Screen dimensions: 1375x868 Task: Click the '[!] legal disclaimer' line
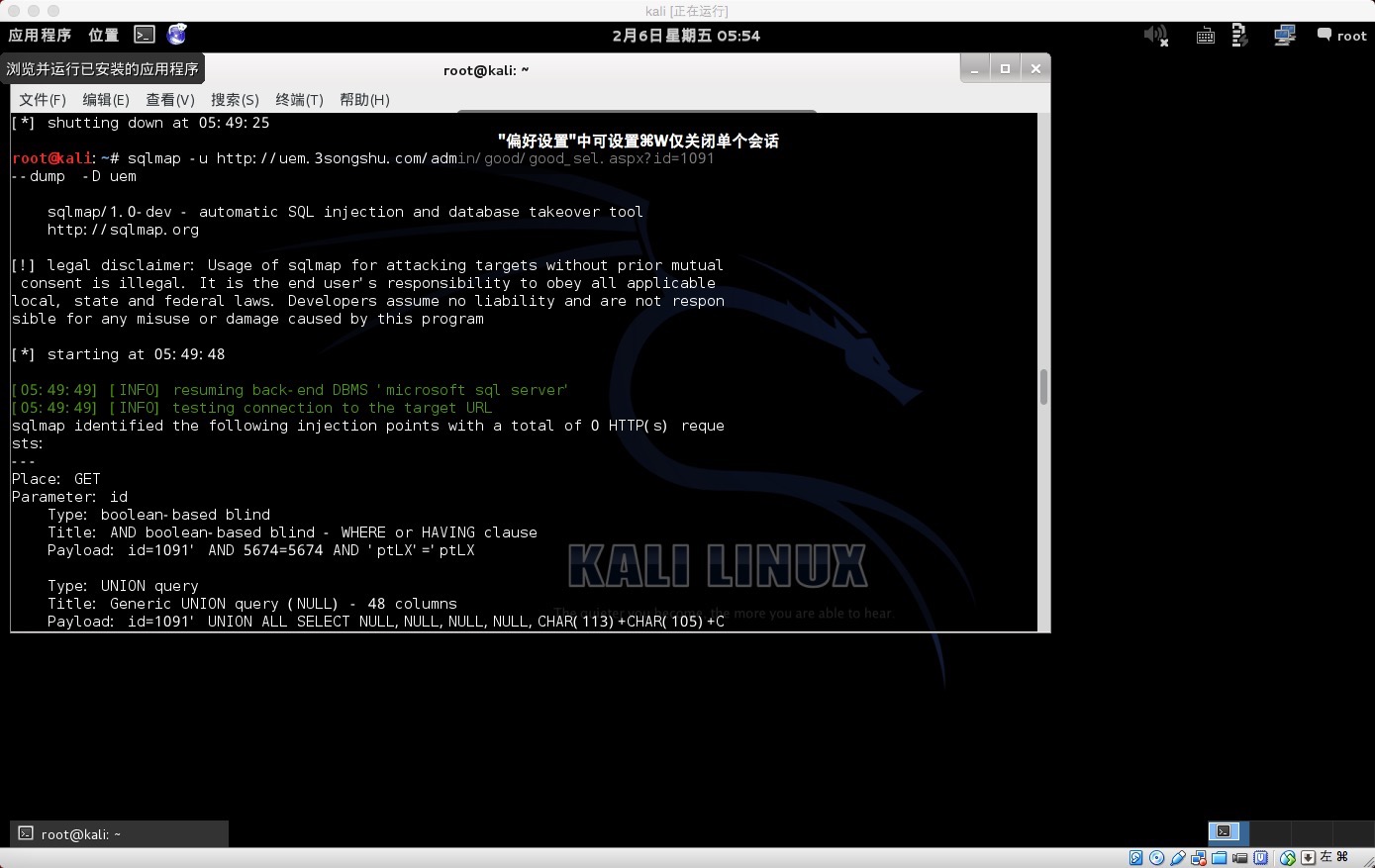pyautogui.click(x=367, y=265)
